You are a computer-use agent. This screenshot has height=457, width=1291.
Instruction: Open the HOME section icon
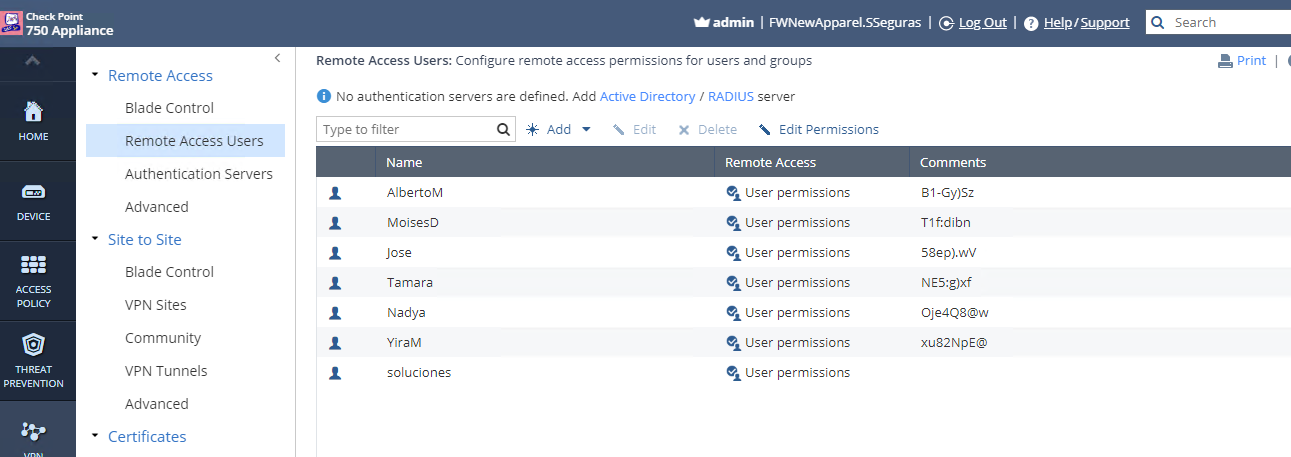33,111
